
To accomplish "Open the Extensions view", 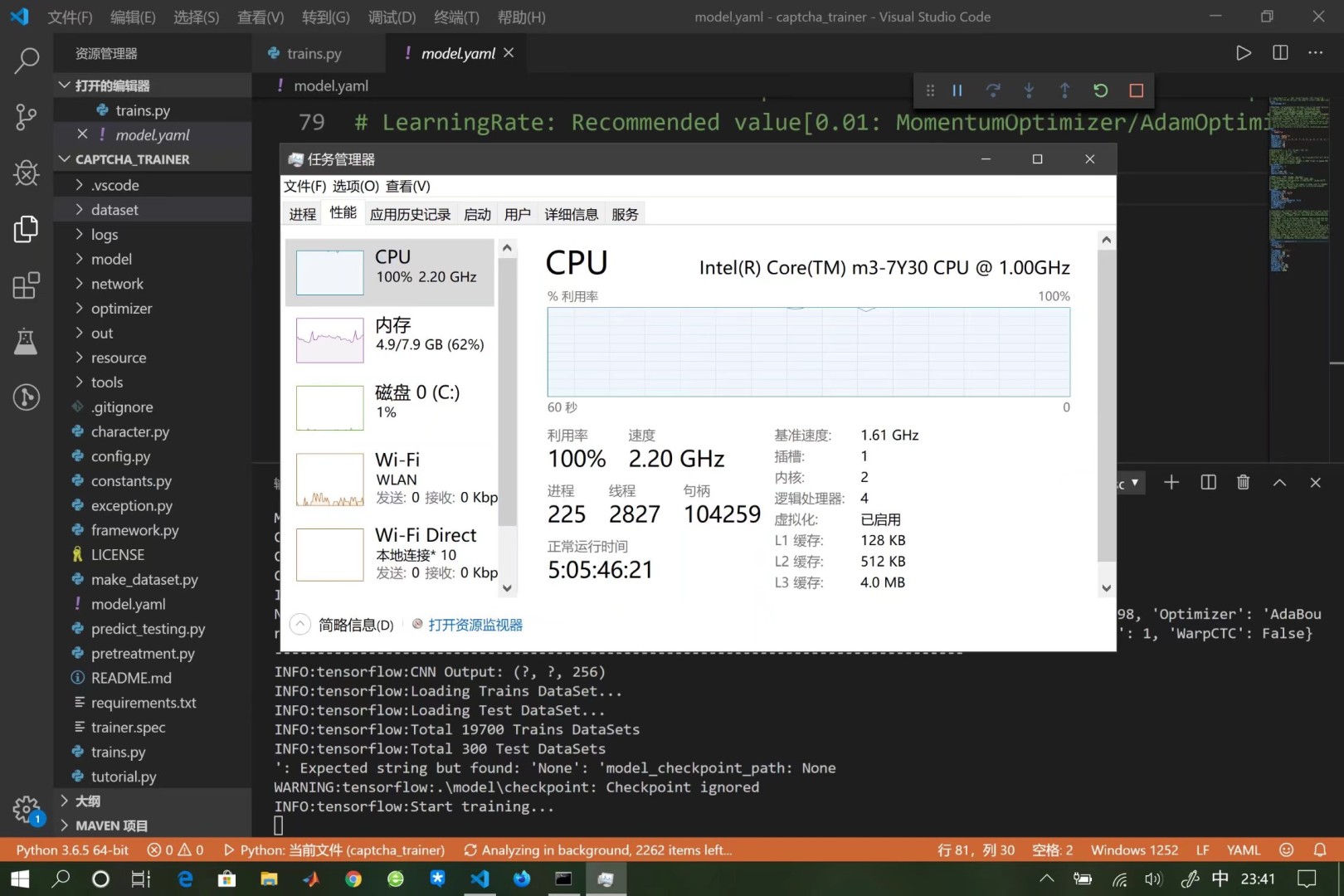I will click(x=26, y=285).
